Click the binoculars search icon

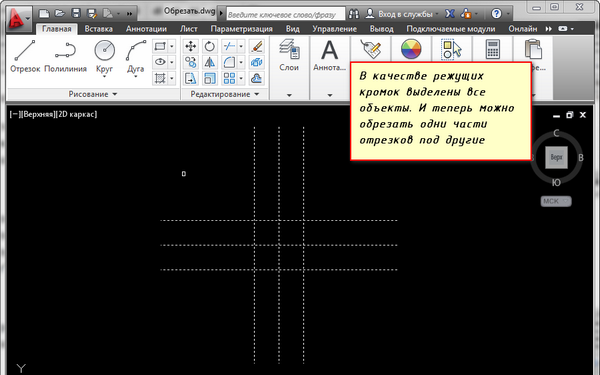pyautogui.click(x=354, y=14)
